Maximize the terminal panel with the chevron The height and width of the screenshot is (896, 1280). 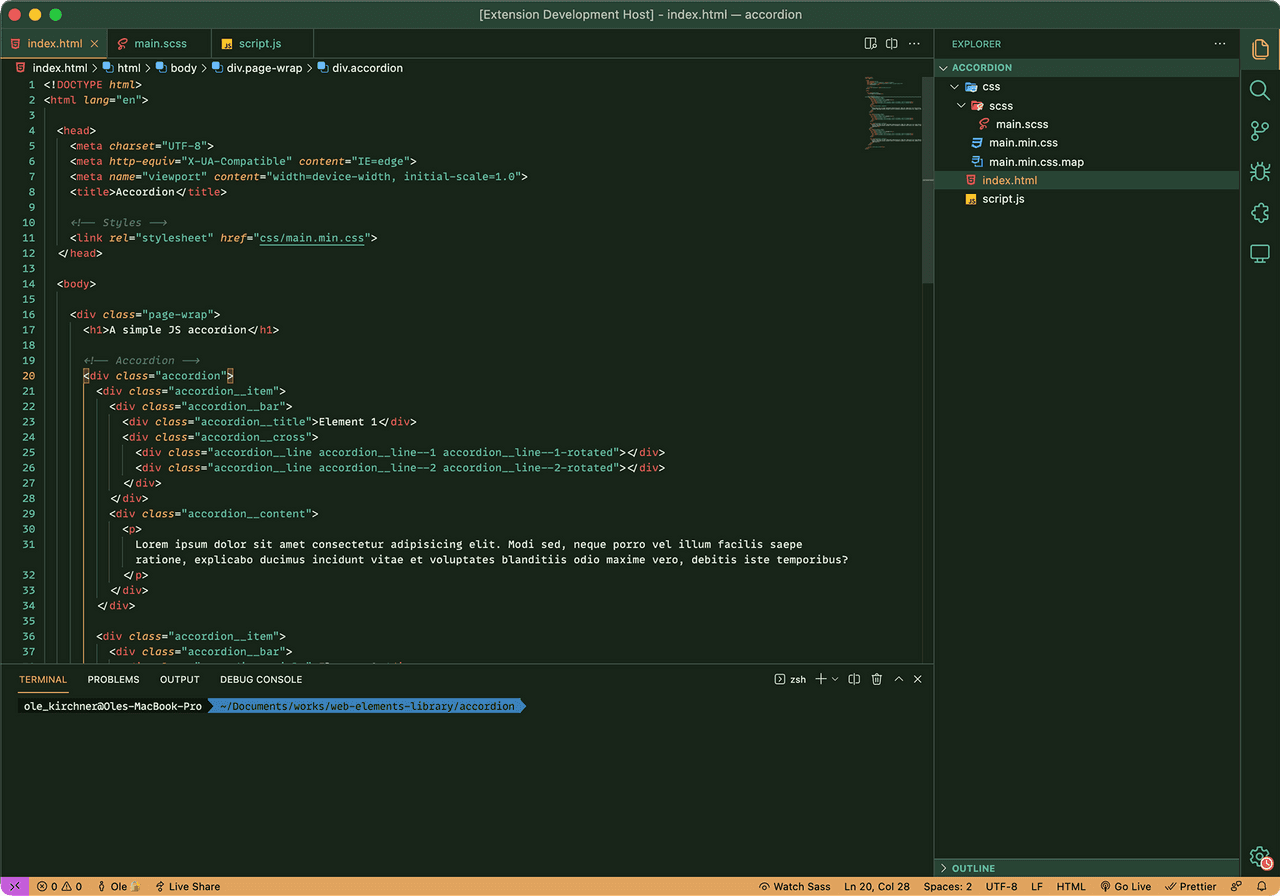pos(898,679)
